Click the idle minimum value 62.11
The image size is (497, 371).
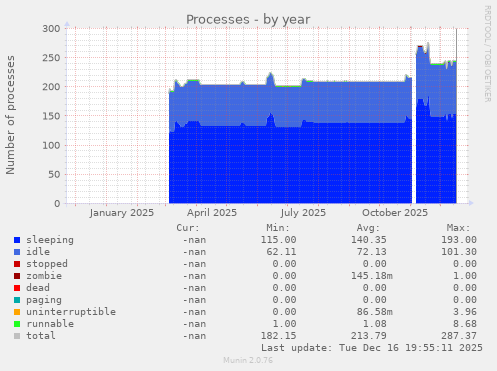281,252
